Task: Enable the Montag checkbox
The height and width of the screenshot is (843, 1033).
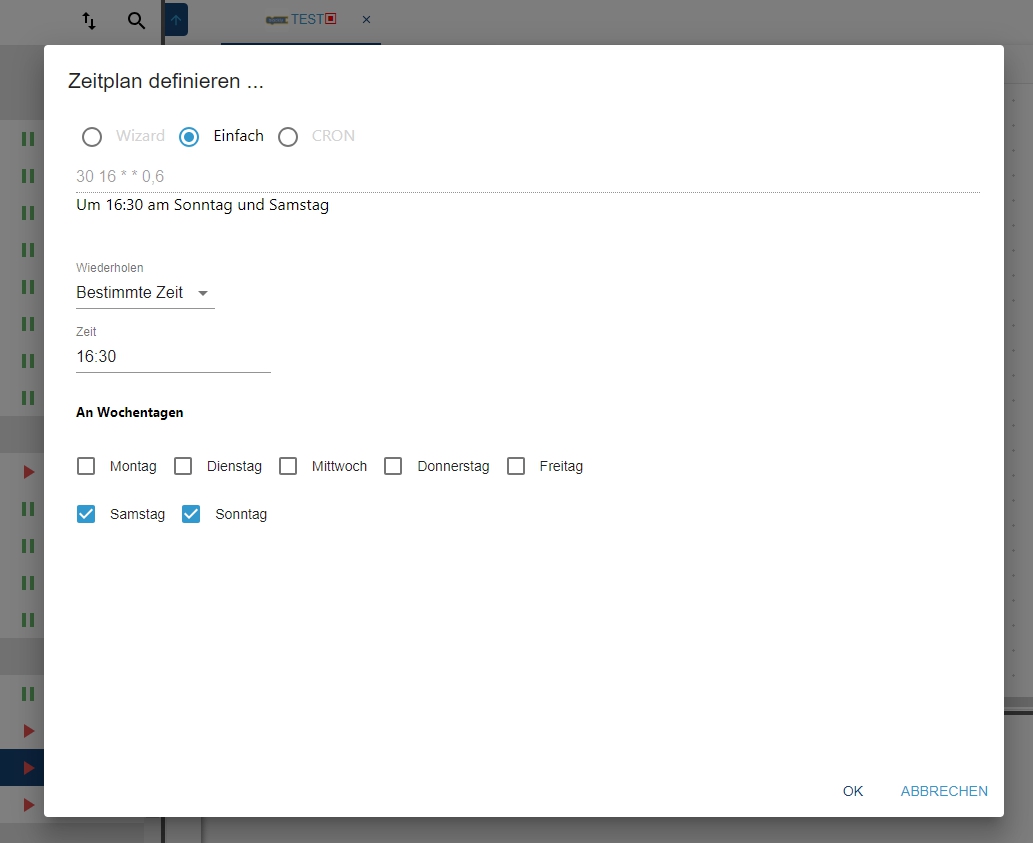Action: [86, 465]
